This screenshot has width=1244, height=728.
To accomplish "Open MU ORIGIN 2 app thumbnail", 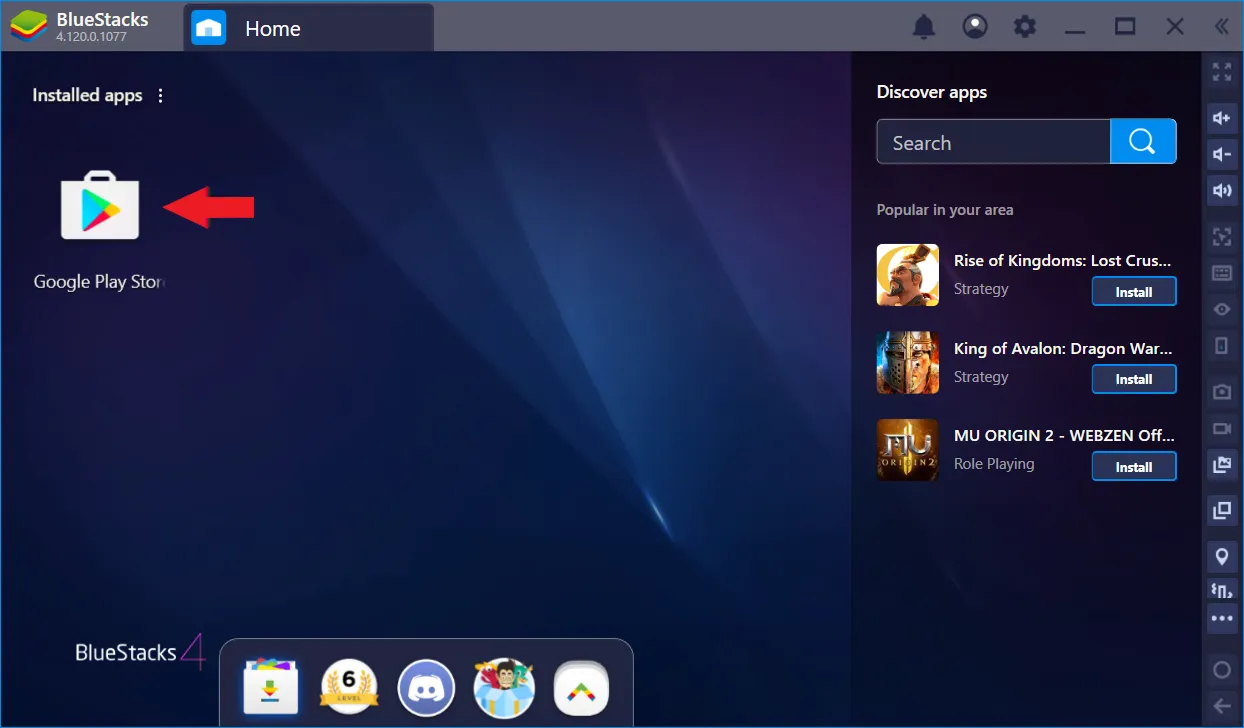I will [907, 450].
